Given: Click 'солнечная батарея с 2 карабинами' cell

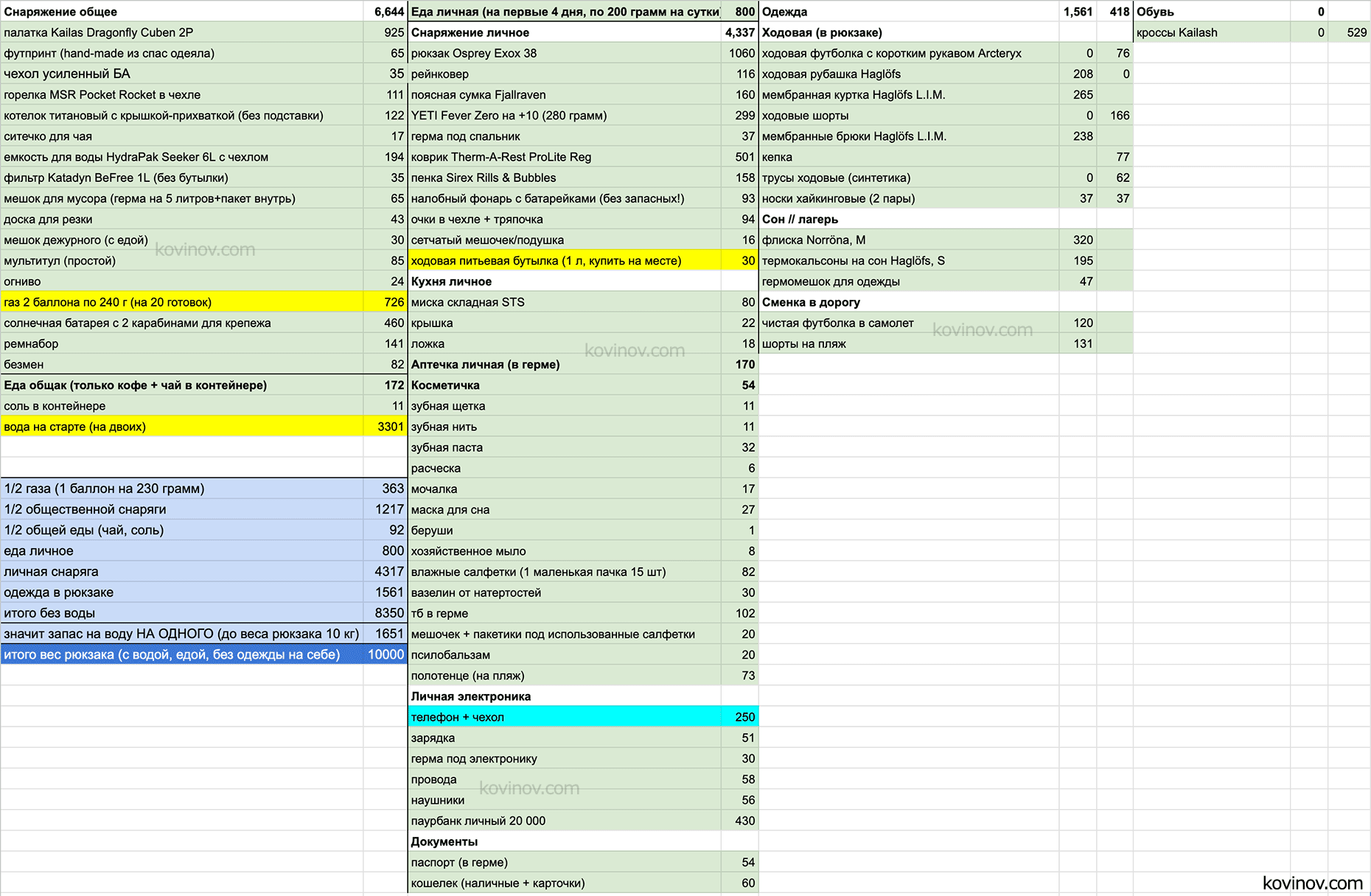Looking at the screenshot, I should 182,323.
